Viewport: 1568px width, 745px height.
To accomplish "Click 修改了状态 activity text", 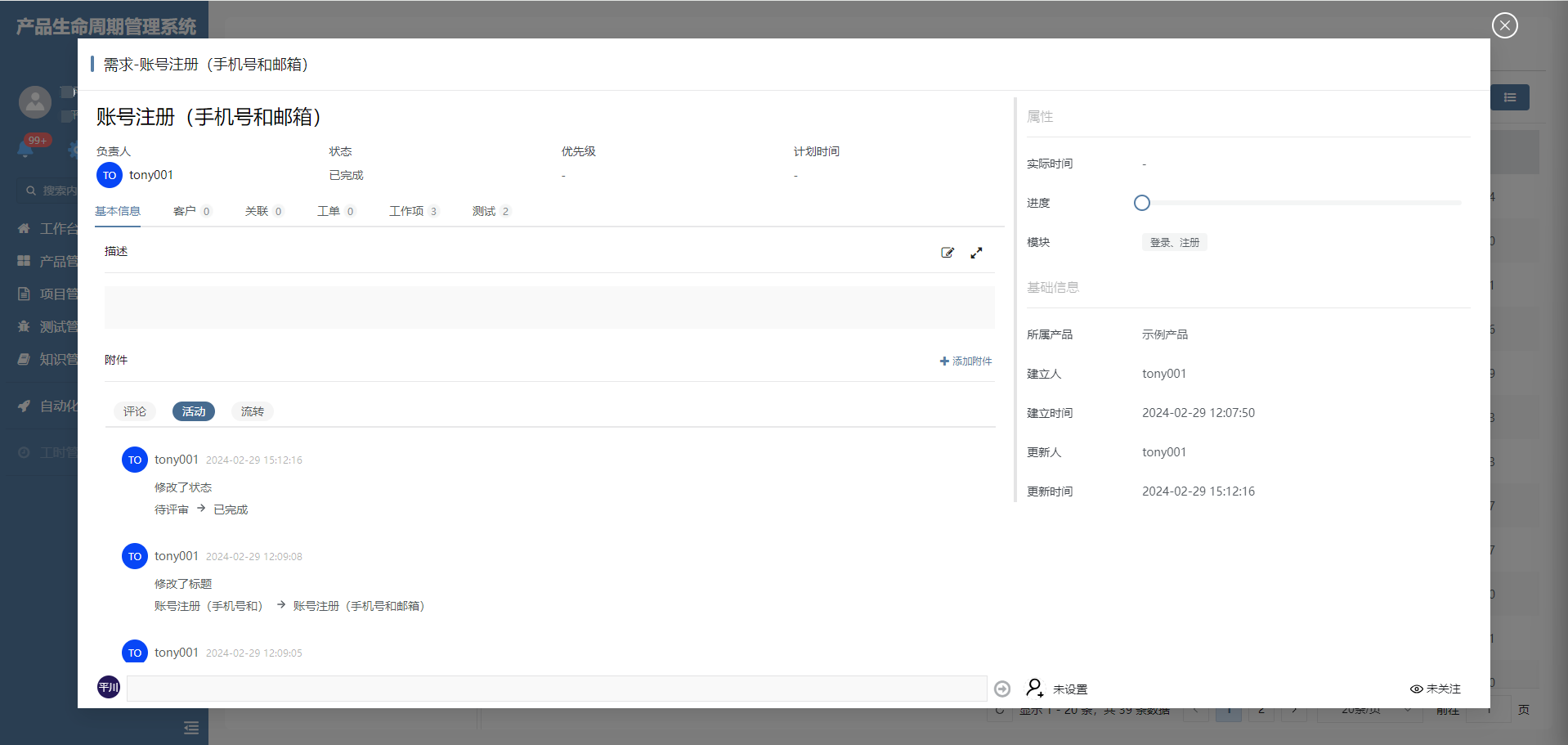I will (183, 487).
